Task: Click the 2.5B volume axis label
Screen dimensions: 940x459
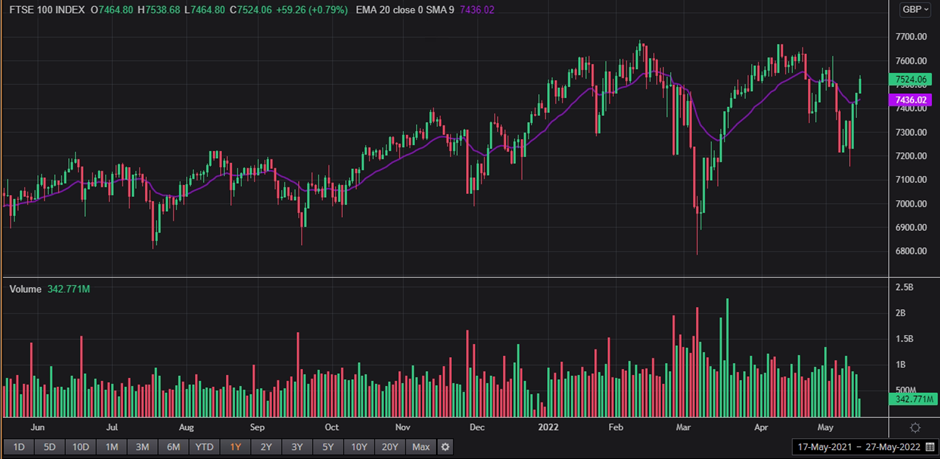Action: 905,288
